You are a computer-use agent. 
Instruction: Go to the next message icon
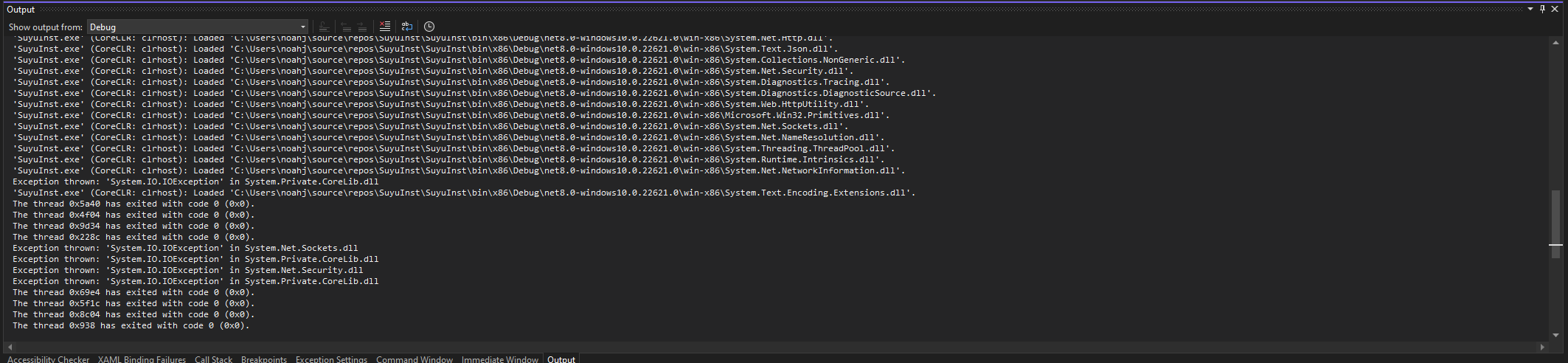pos(362,27)
